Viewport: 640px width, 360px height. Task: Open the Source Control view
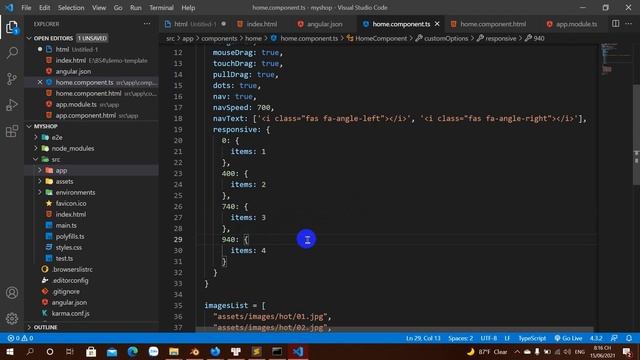[12, 79]
